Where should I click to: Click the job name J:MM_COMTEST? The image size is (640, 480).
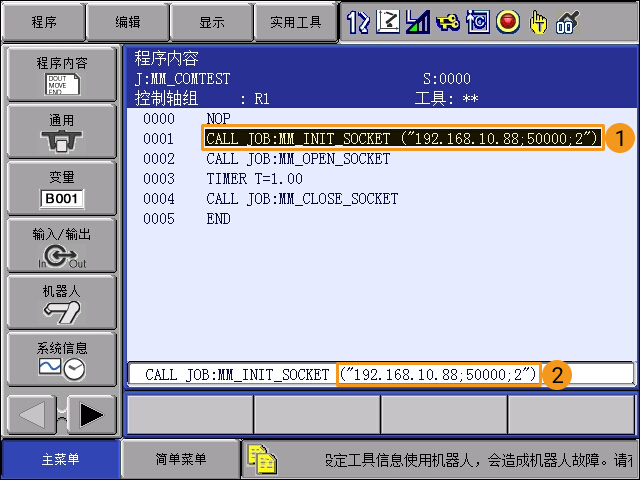click(182, 78)
